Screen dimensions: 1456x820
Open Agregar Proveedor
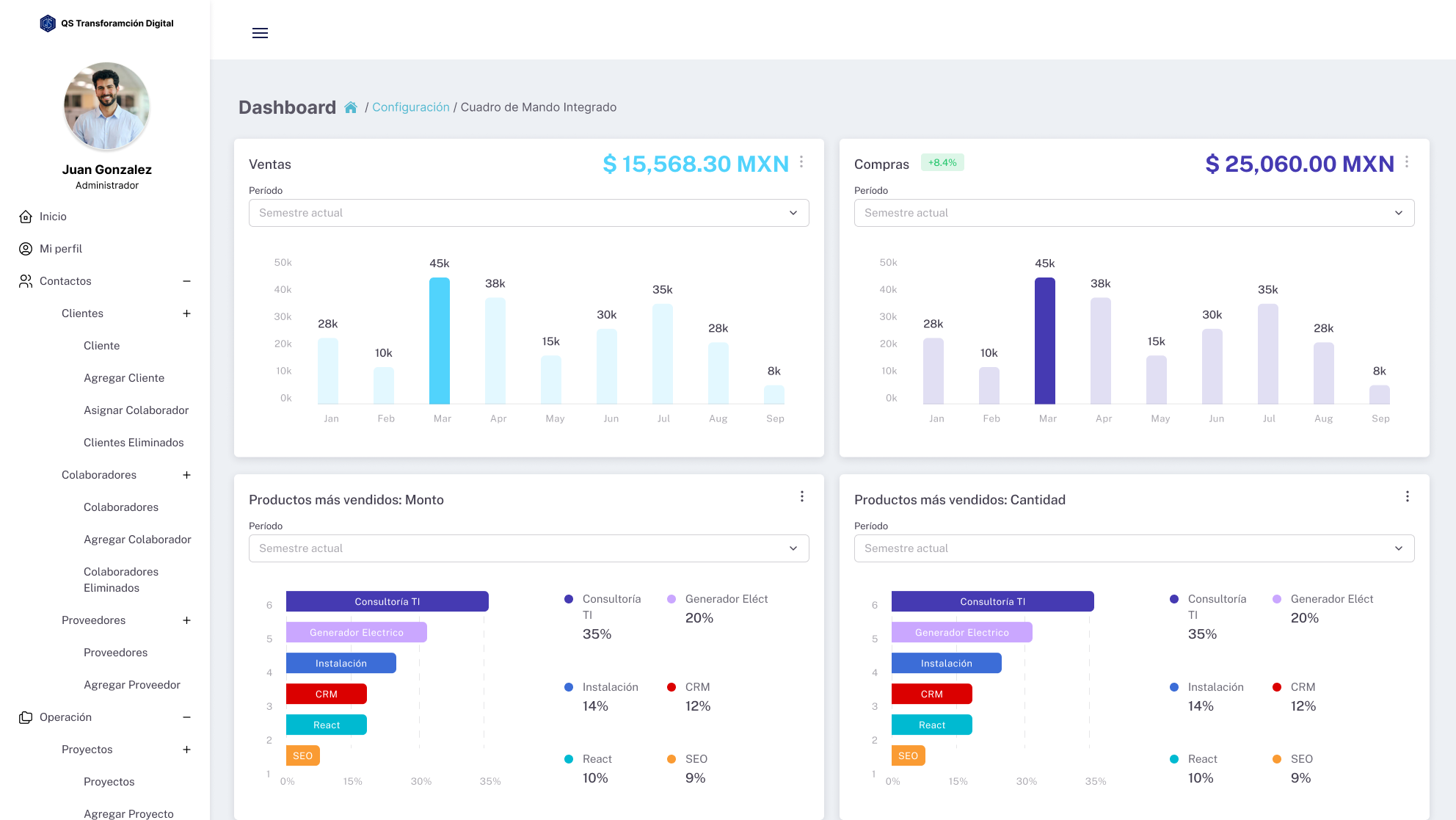pyautogui.click(x=132, y=685)
